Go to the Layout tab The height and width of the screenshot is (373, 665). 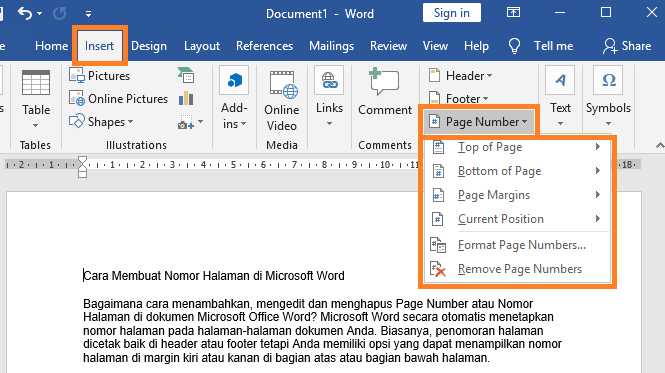(x=202, y=46)
